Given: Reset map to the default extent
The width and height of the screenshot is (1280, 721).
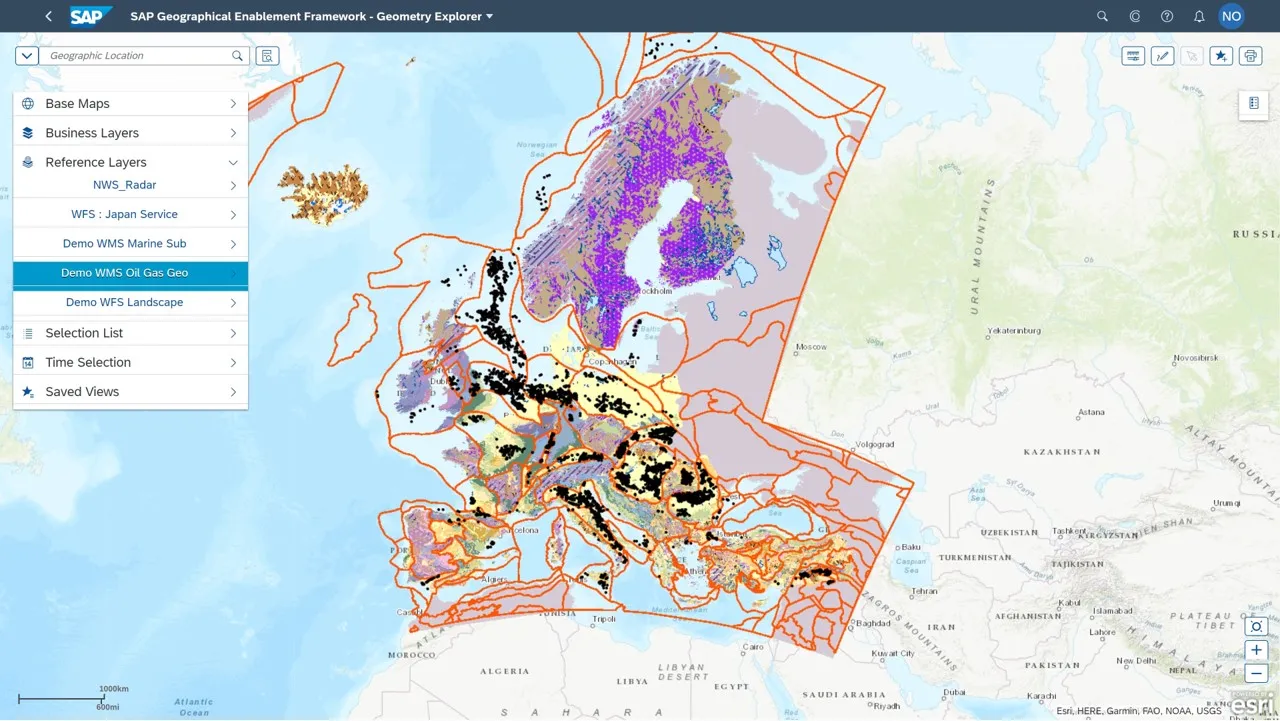Looking at the screenshot, I should (x=1257, y=627).
